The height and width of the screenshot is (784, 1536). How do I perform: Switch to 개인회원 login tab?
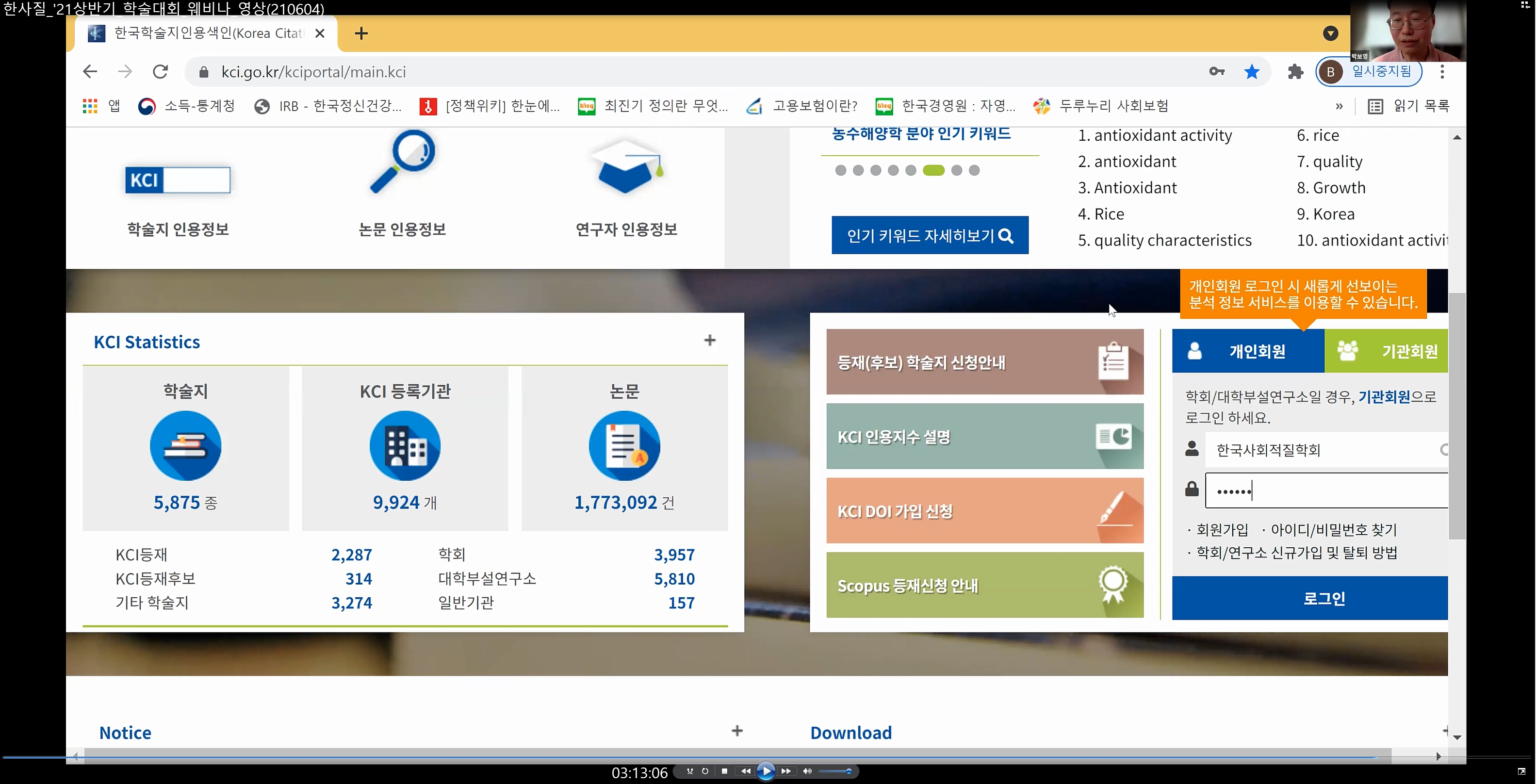pyautogui.click(x=1248, y=351)
